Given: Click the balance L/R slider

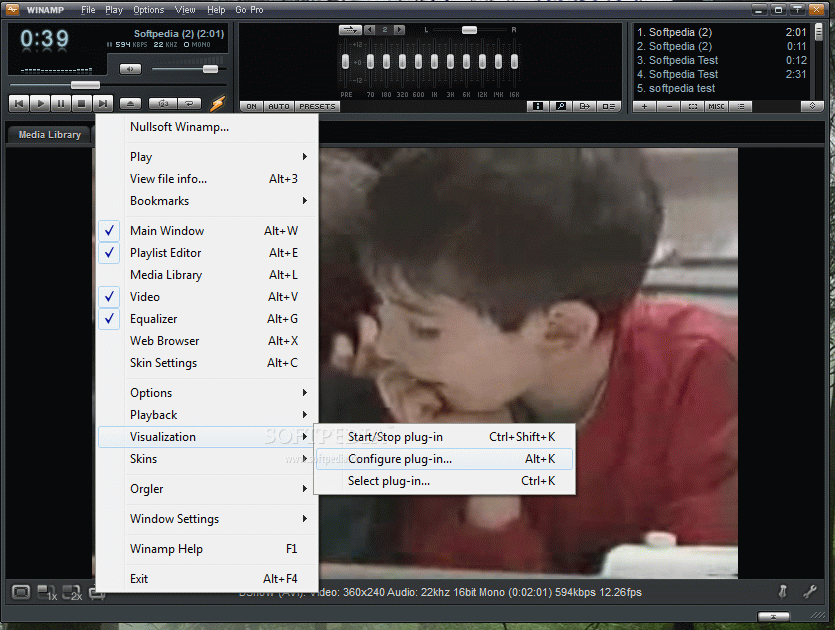Looking at the screenshot, I should (469, 30).
